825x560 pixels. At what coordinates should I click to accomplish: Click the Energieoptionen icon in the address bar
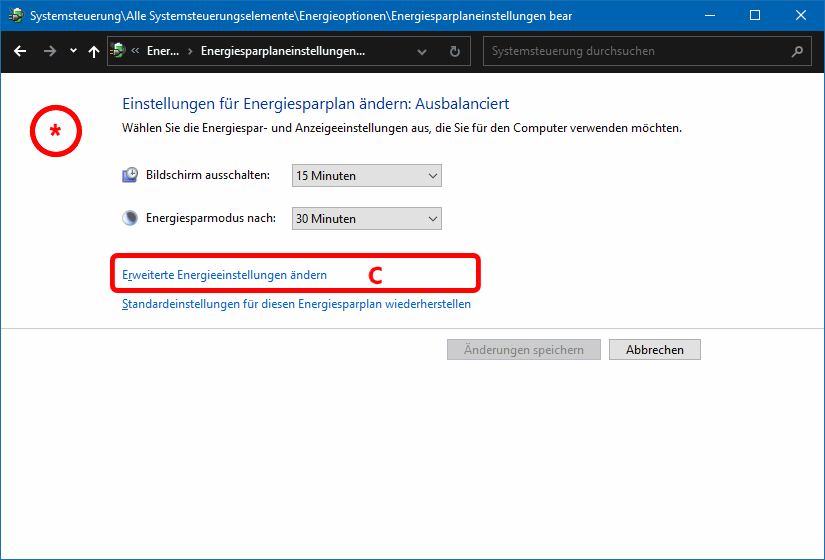coord(118,51)
